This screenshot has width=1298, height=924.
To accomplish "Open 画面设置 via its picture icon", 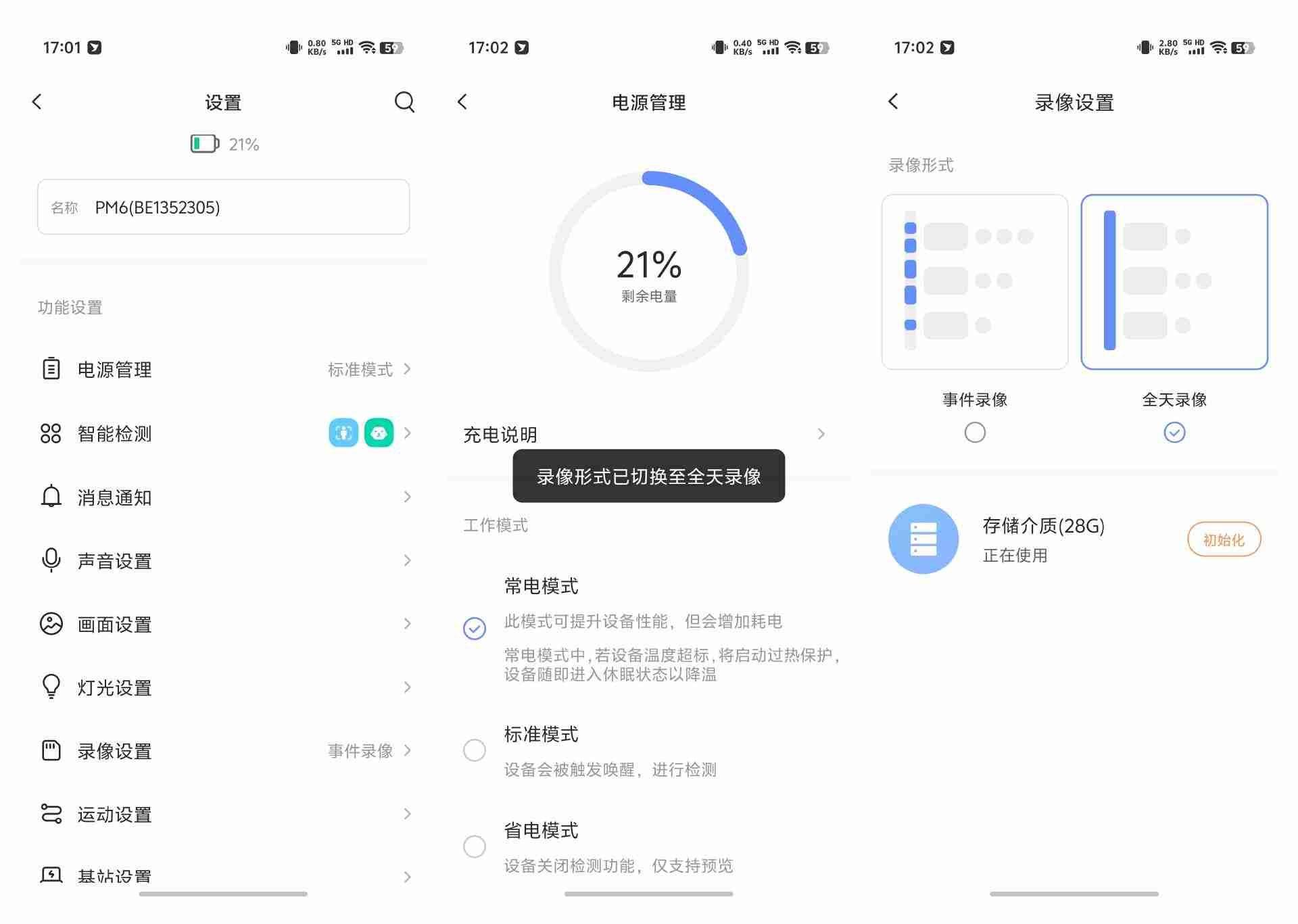I will point(50,624).
